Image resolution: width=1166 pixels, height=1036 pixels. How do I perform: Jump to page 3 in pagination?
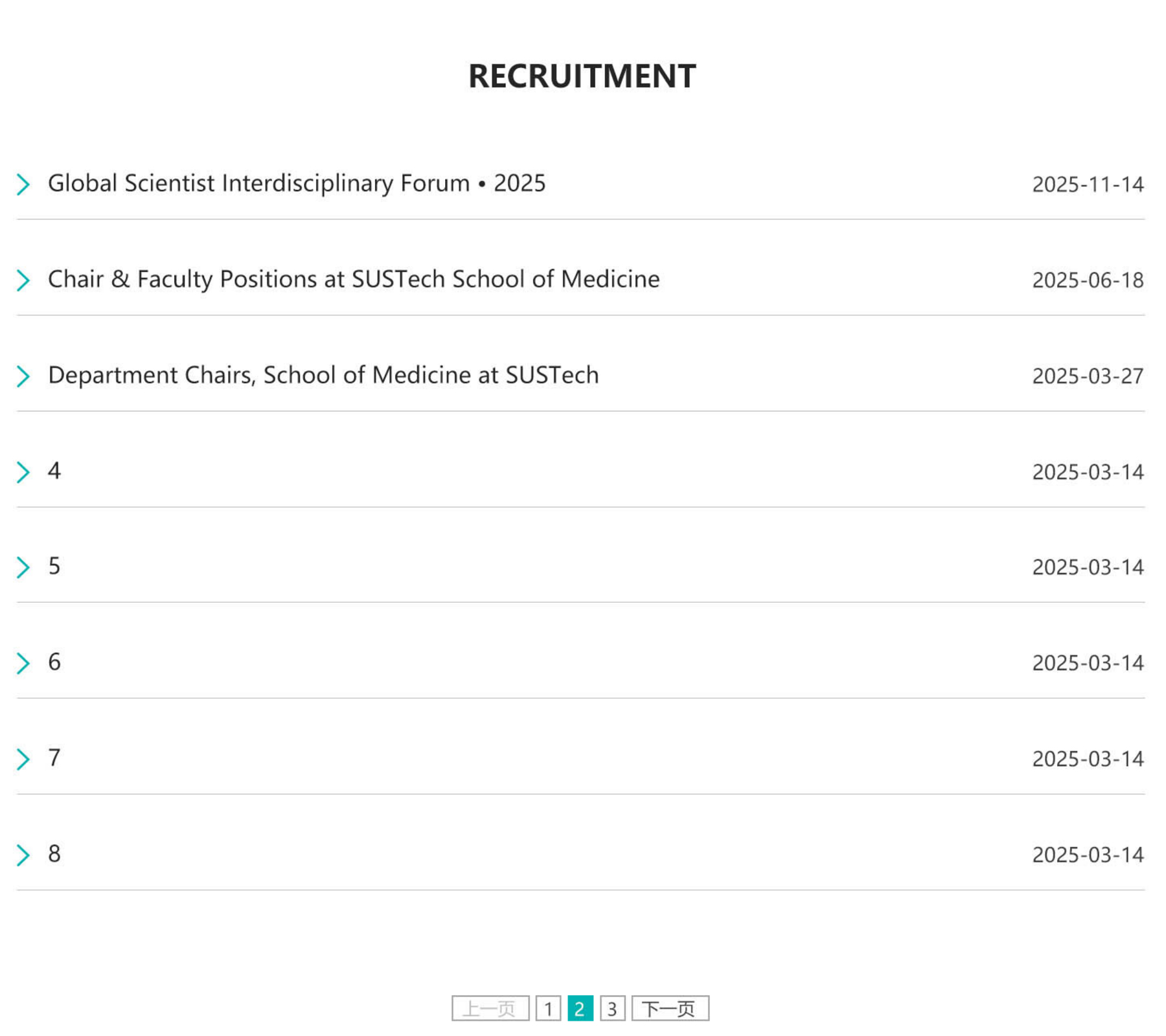point(612,1008)
